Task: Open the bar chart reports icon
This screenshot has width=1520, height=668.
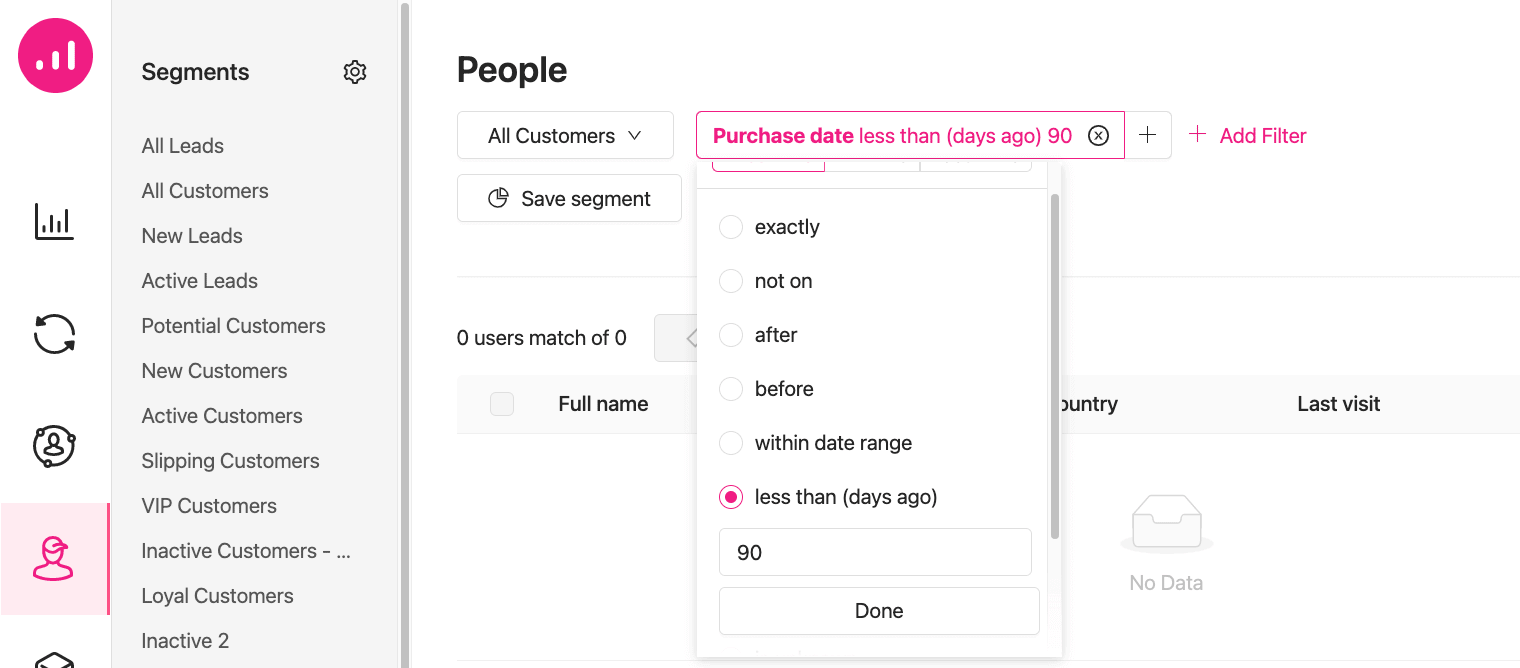Action: pyautogui.click(x=54, y=222)
